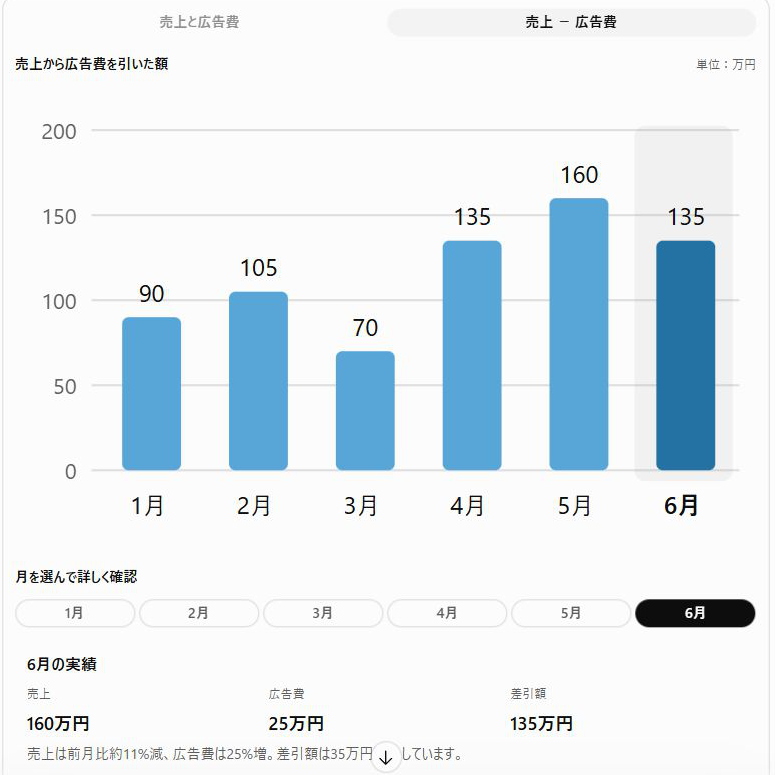The height and width of the screenshot is (775, 775).
Task: Click the bold 6月 axis label
Action: (681, 506)
